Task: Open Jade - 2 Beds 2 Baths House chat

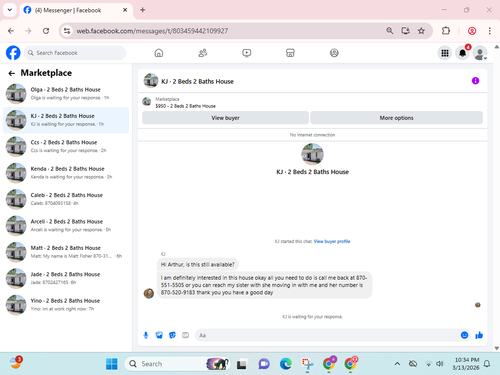Action: [x=66, y=278]
